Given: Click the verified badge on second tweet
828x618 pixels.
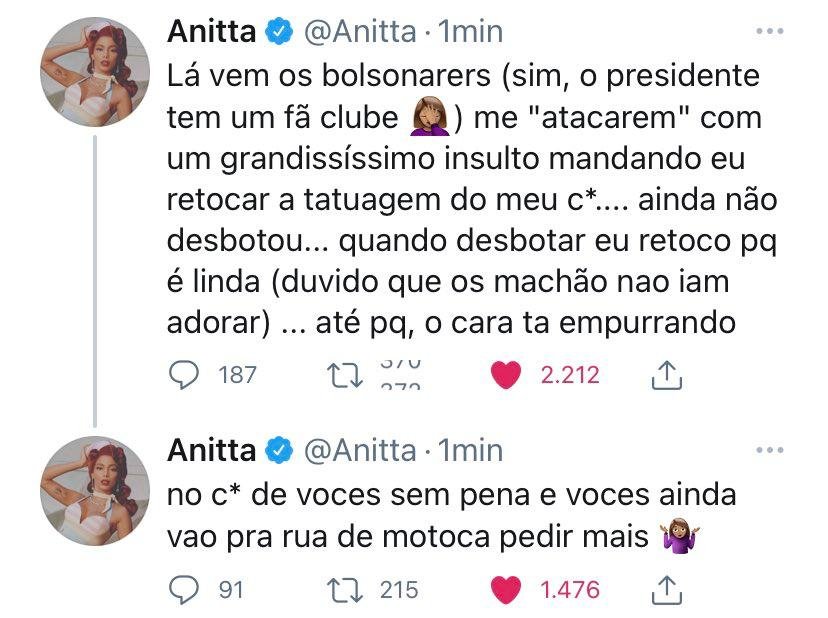Looking at the screenshot, I should coord(279,452).
